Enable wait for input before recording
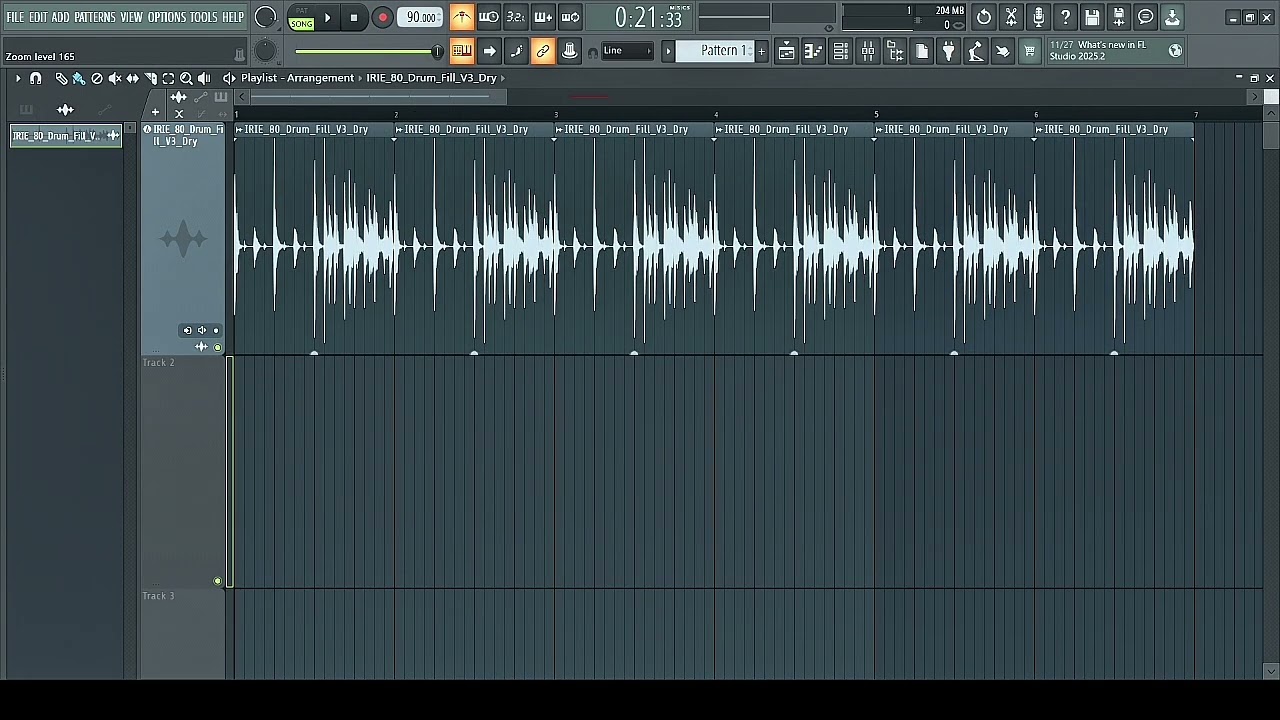The height and width of the screenshot is (720, 1280). coord(488,17)
